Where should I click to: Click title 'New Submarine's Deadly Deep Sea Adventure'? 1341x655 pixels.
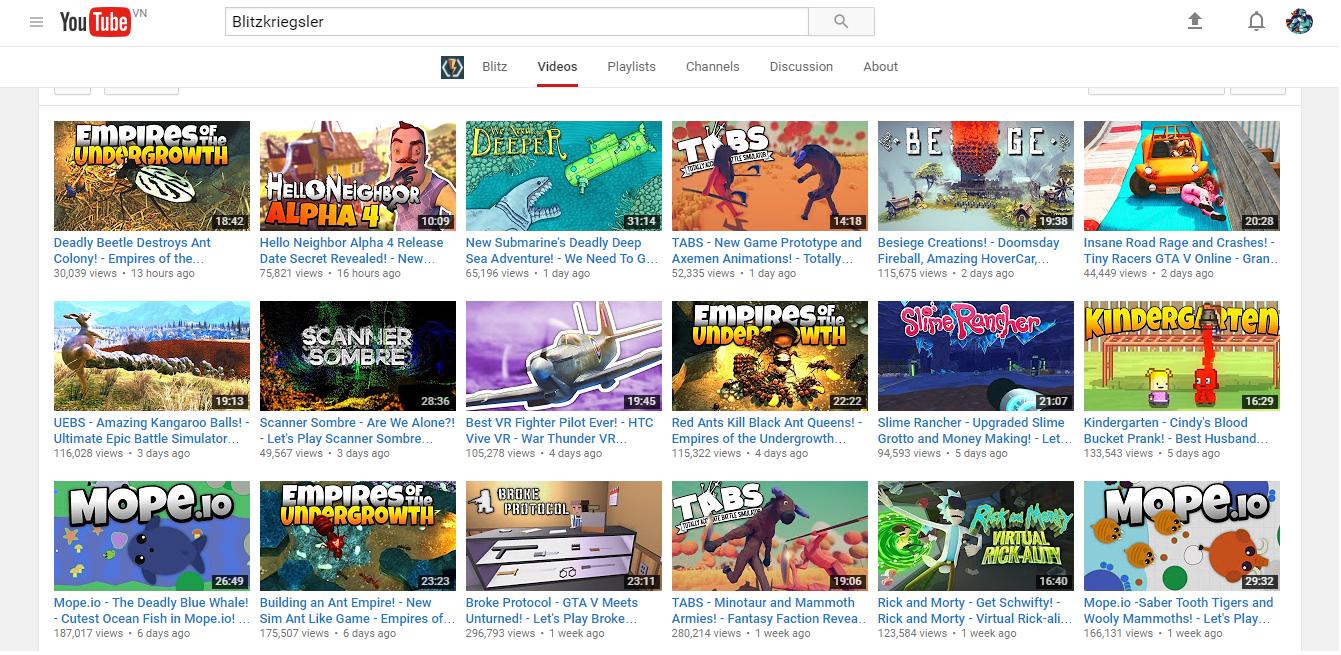click(562, 250)
